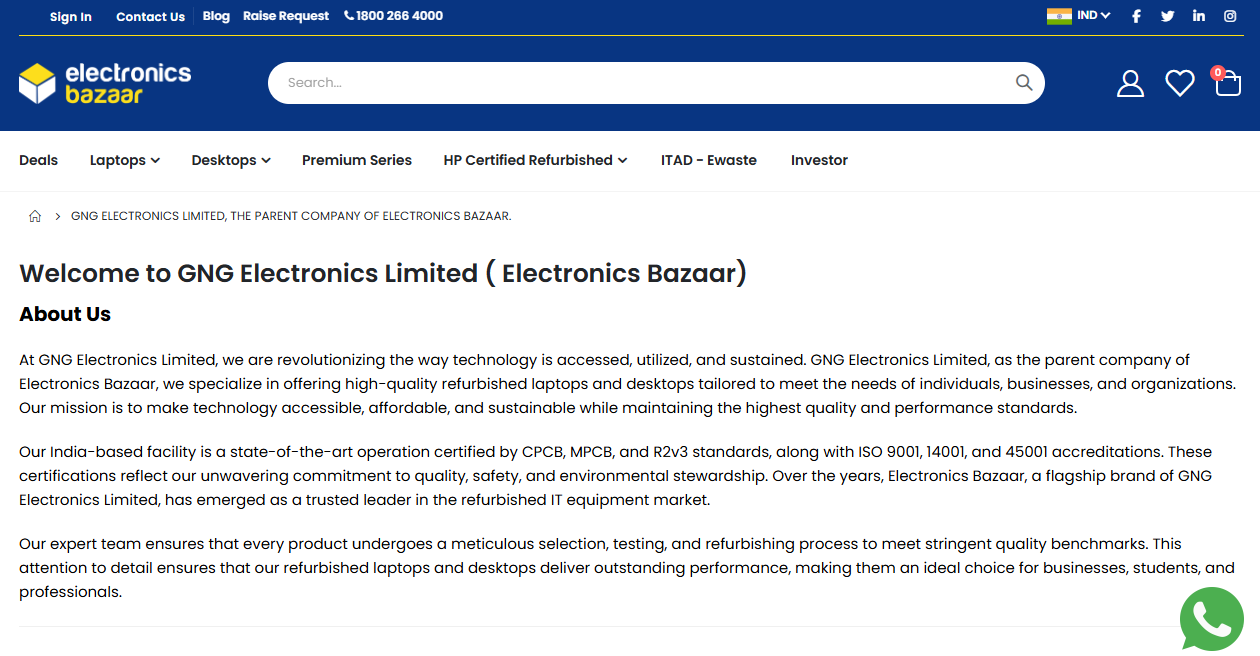The image size is (1260, 656).
Task: Open the Blog link
Action: pos(216,16)
